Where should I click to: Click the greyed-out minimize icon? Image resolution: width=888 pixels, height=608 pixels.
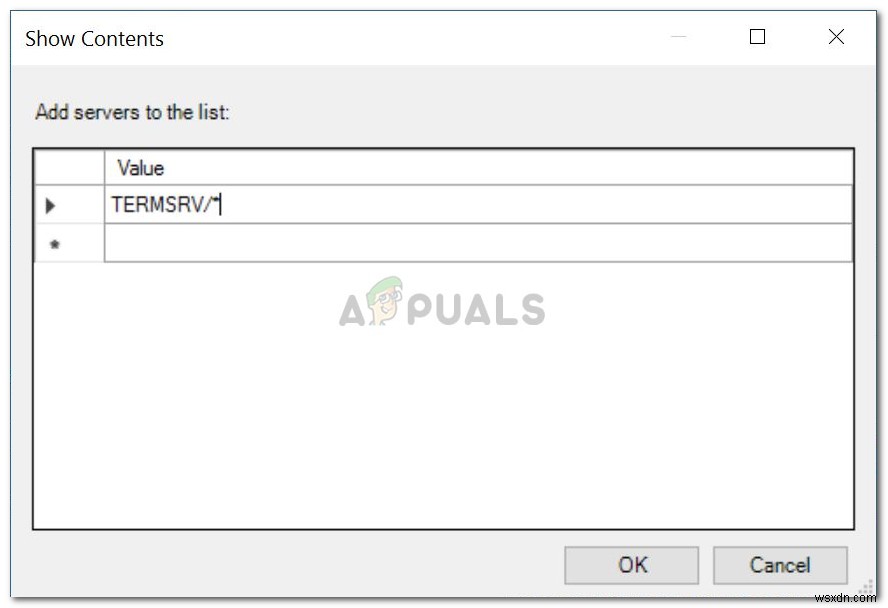click(x=678, y=37)
